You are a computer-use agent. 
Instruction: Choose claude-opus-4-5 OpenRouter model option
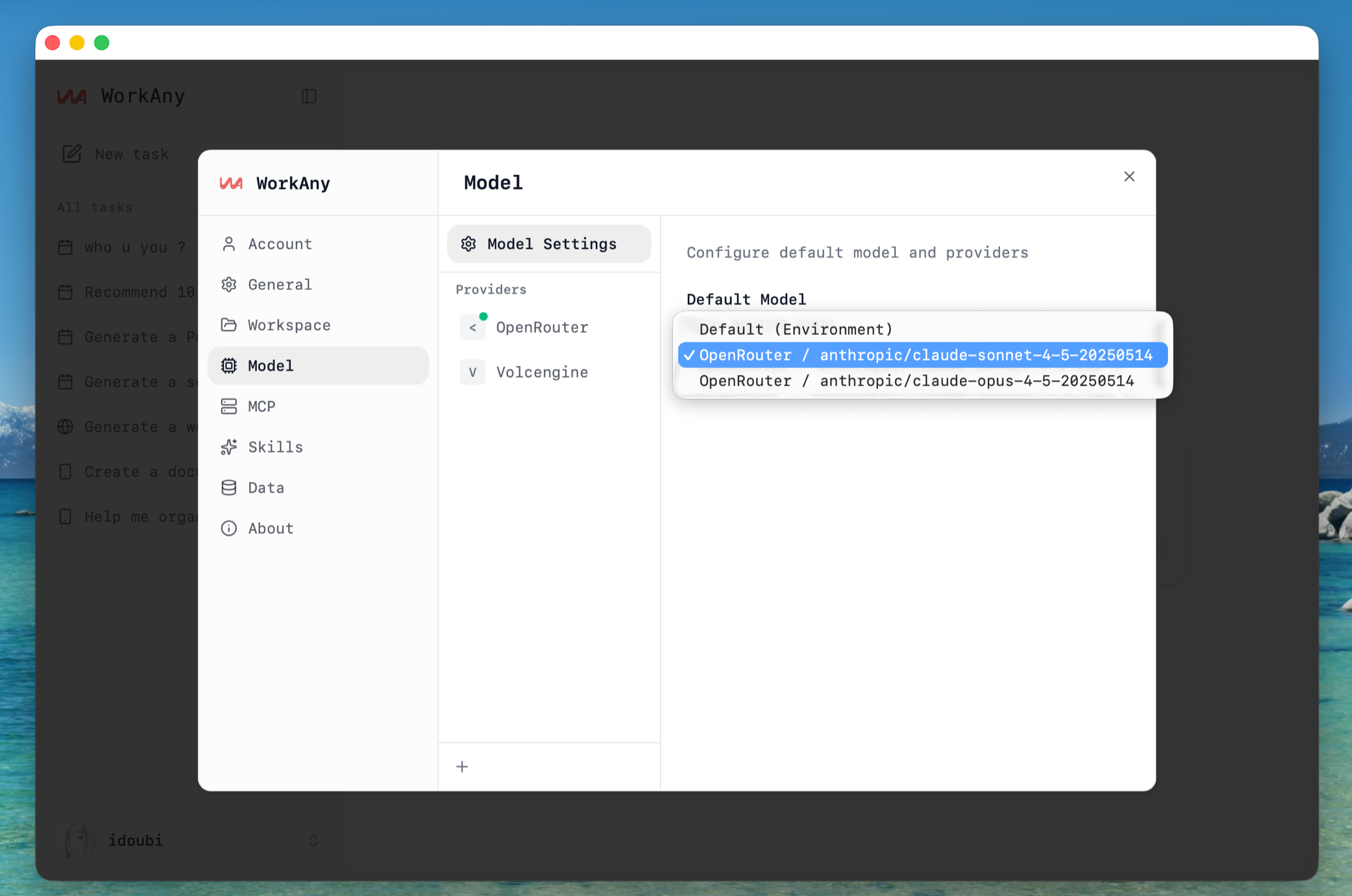(916, 381)
